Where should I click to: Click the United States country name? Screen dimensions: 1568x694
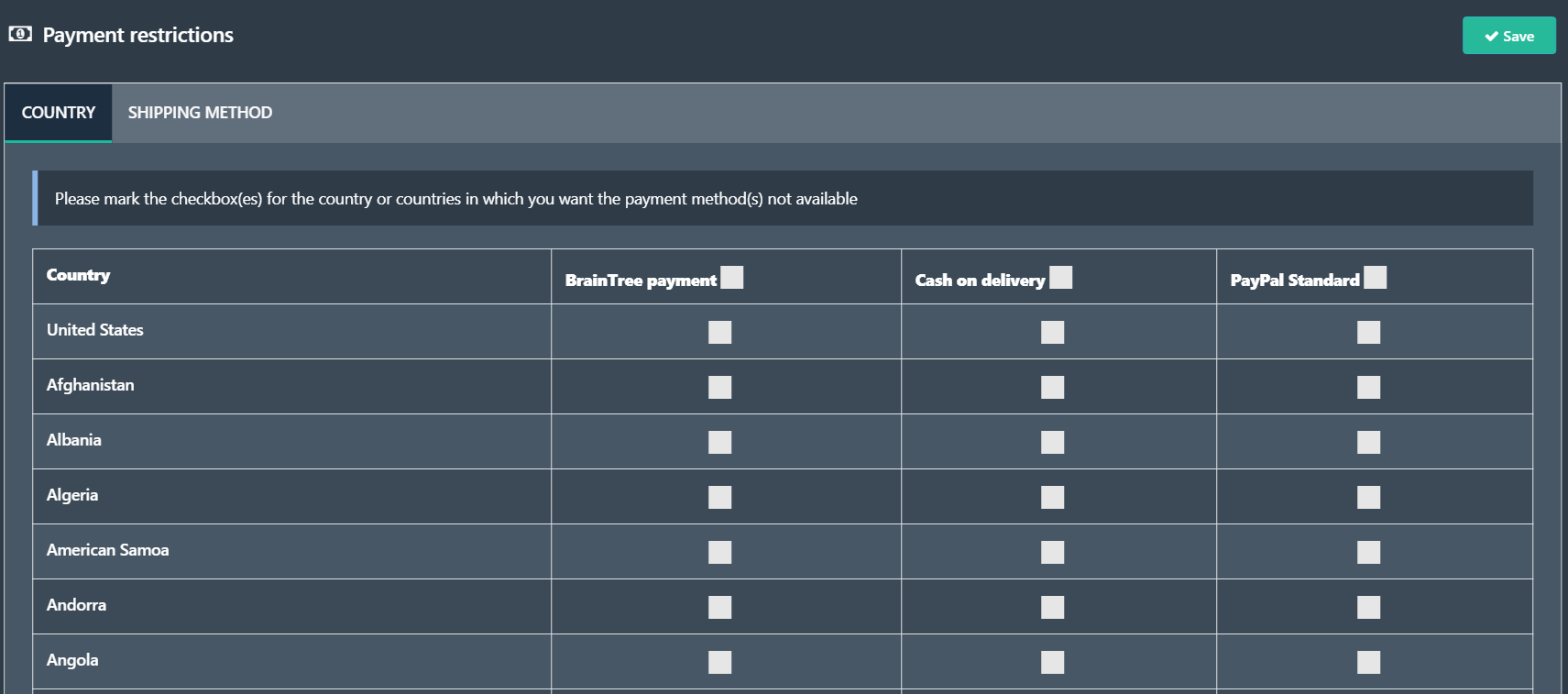tap(95, 330)
